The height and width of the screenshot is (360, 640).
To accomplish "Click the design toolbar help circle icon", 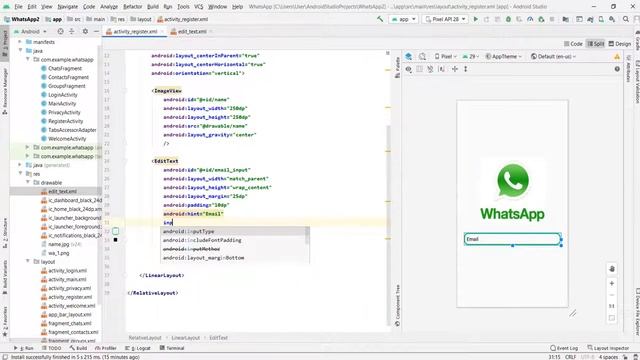I will click(617, 69).
